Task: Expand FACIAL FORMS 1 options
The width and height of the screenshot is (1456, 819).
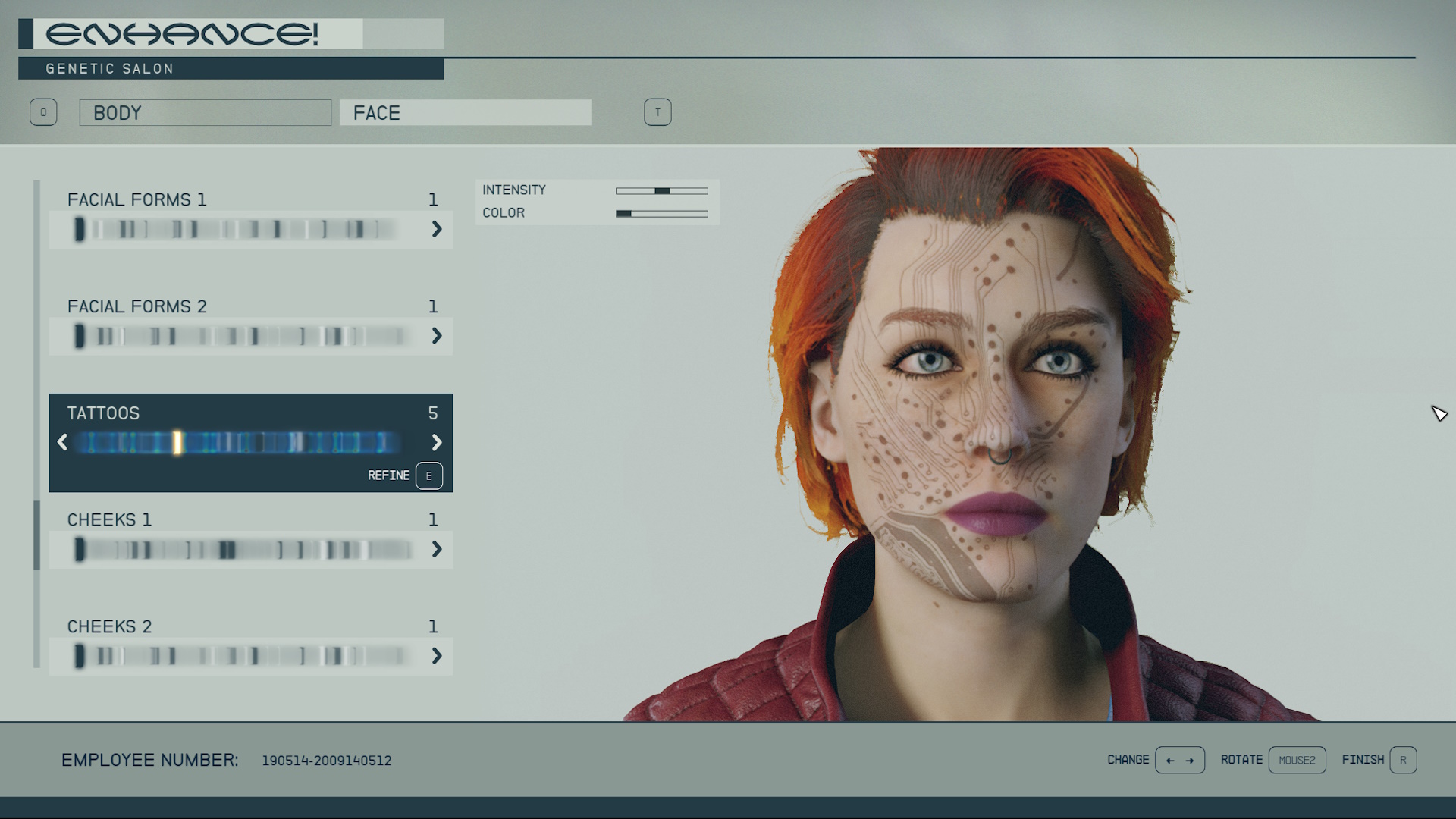Action: pyautogui.click(x=437, y=229)
